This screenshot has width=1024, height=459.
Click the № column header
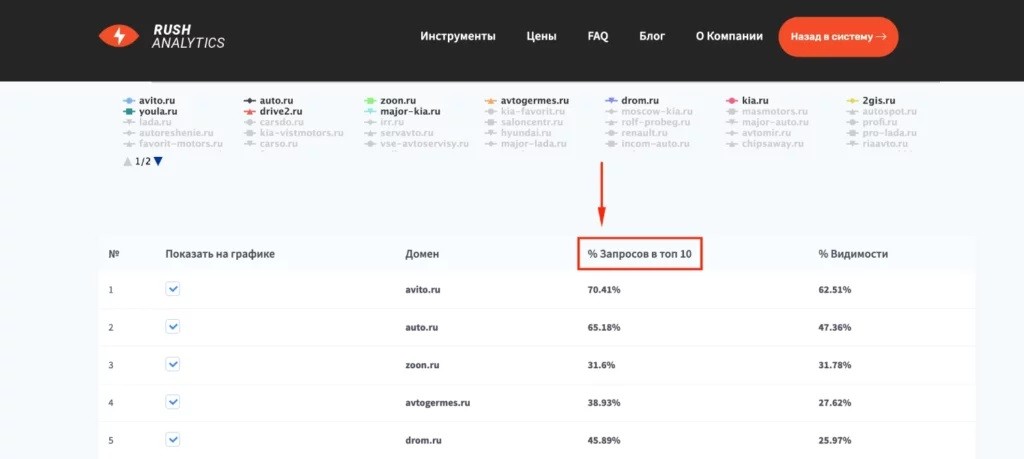(113, 254)
